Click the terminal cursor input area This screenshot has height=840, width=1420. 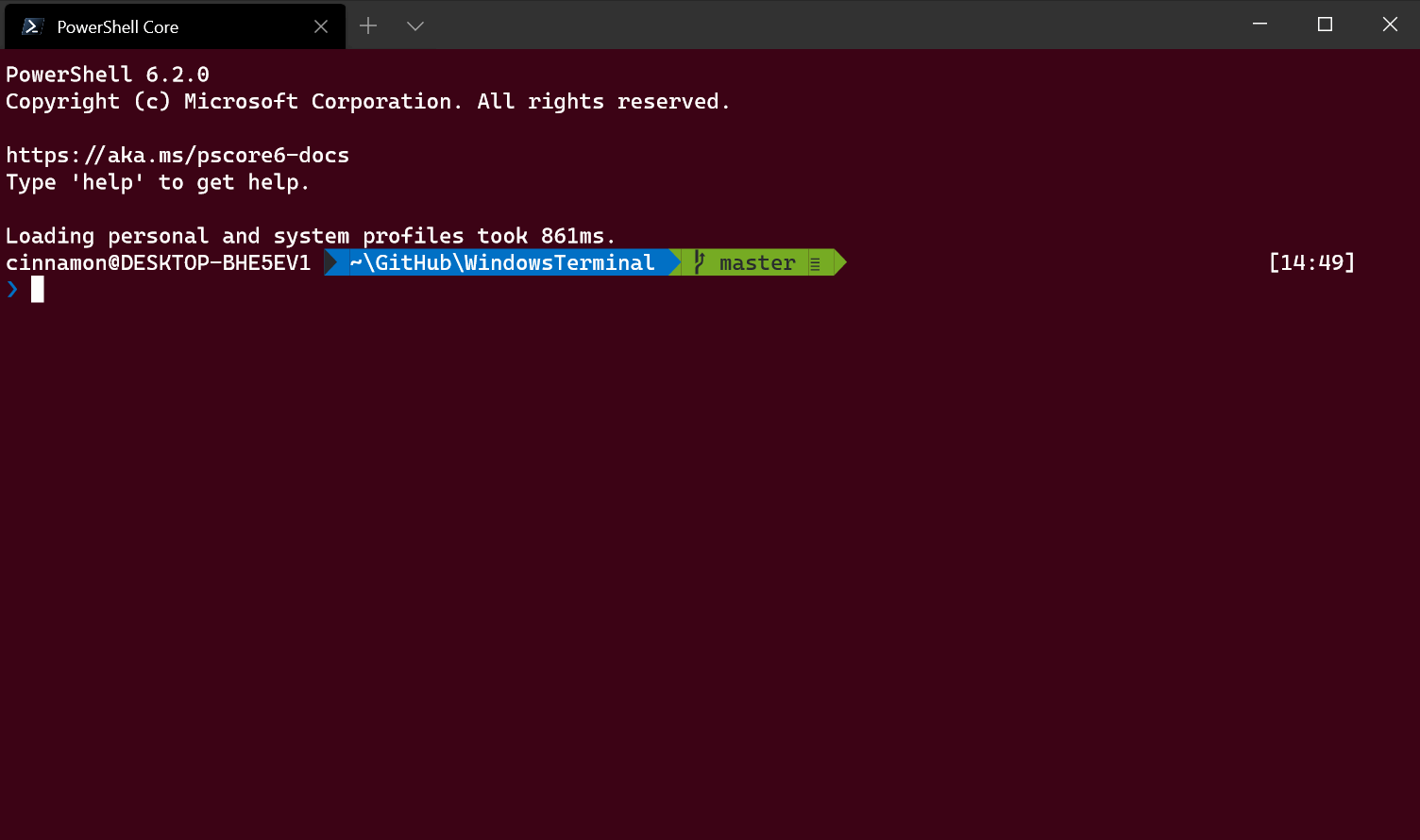pos(38,290)
